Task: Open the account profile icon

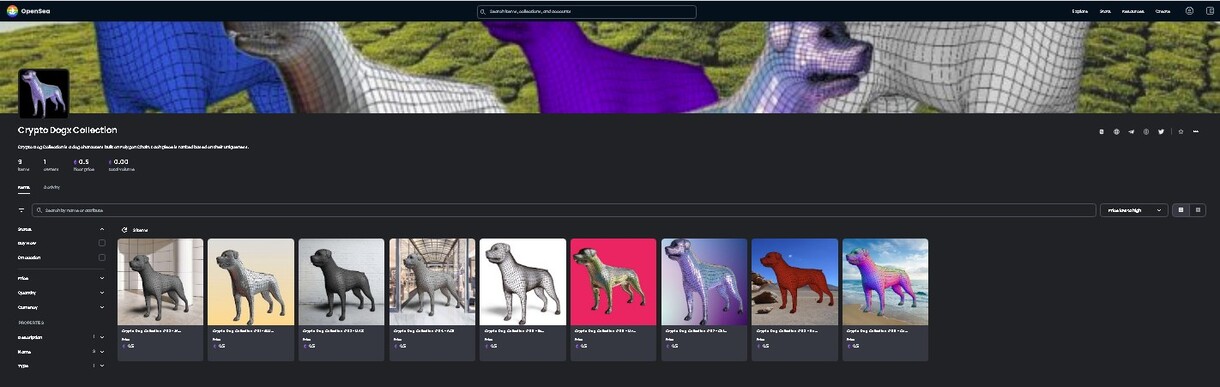Action: [1189, 11]
